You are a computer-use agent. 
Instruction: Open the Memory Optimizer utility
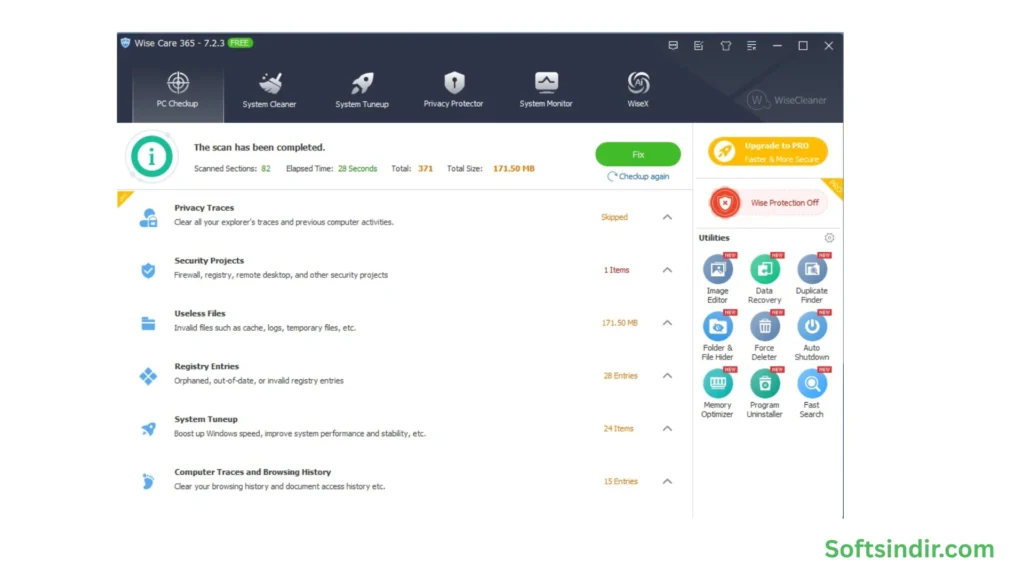coord(717,384)
